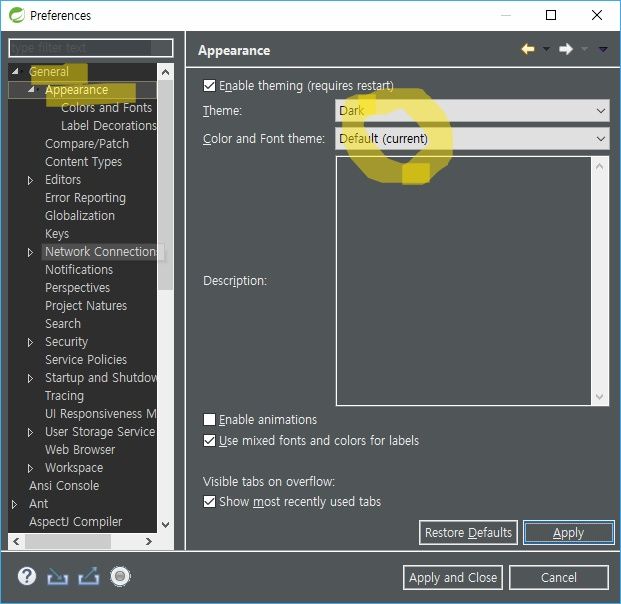This screenshot has width=621, height=604.
Task: Select Content Types preference page
Action: tap(83, 162)
